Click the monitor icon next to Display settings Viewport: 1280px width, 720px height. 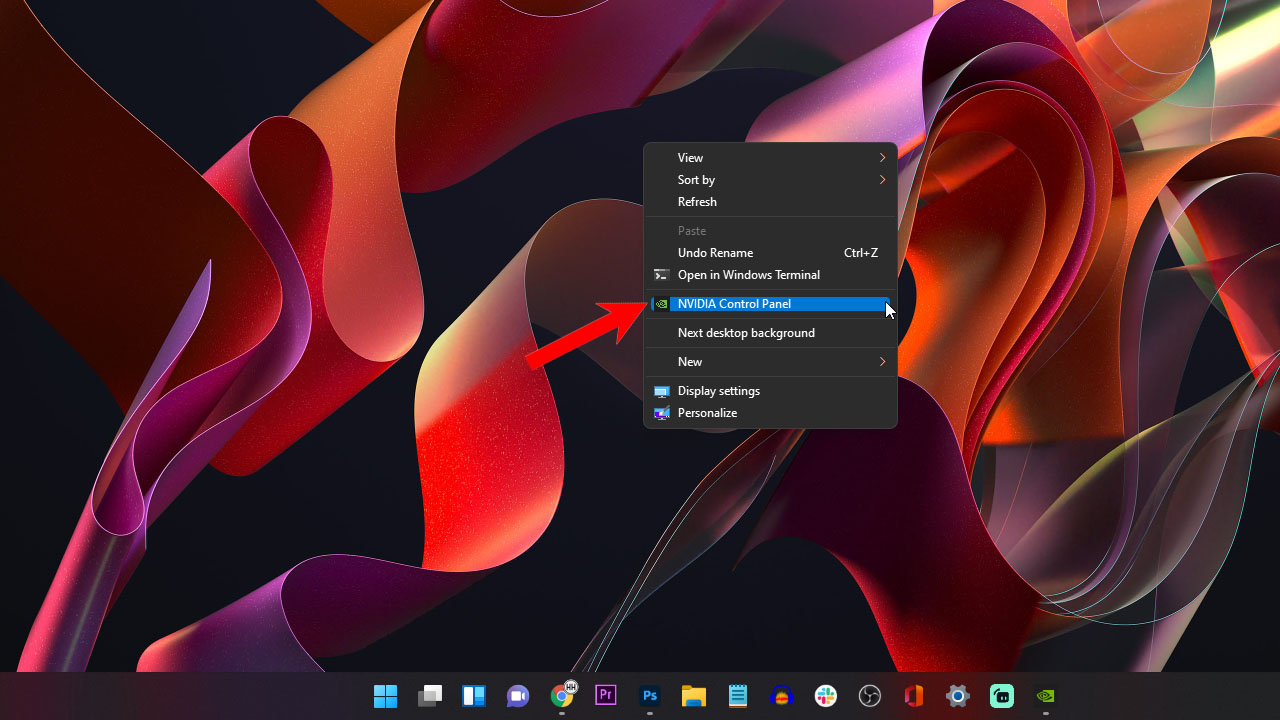pos(661,391)
